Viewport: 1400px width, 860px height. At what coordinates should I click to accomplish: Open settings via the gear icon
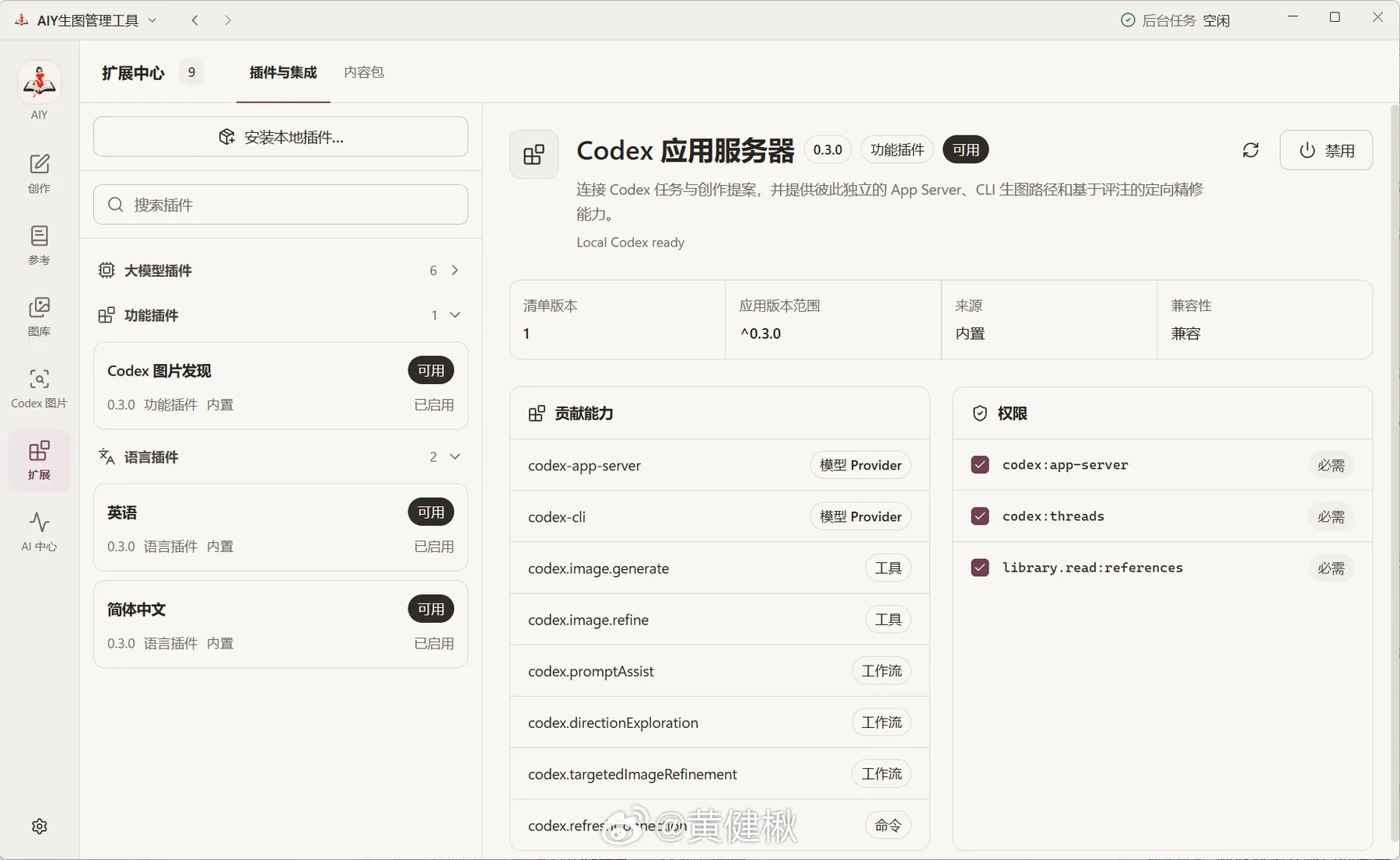(x=40, y=826)
